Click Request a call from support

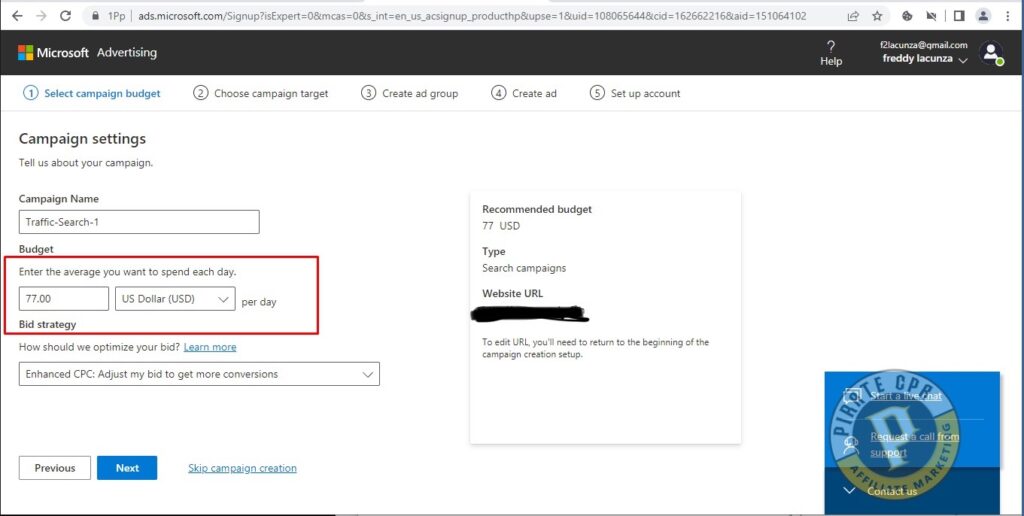(x=914, y=444)
